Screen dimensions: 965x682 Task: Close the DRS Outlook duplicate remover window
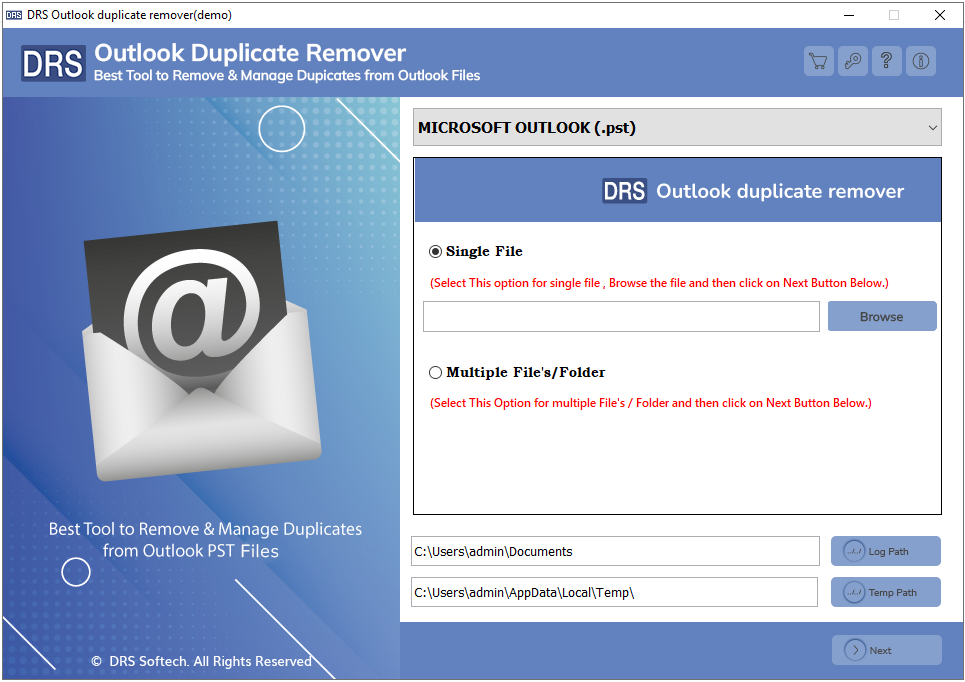point(940,15)
